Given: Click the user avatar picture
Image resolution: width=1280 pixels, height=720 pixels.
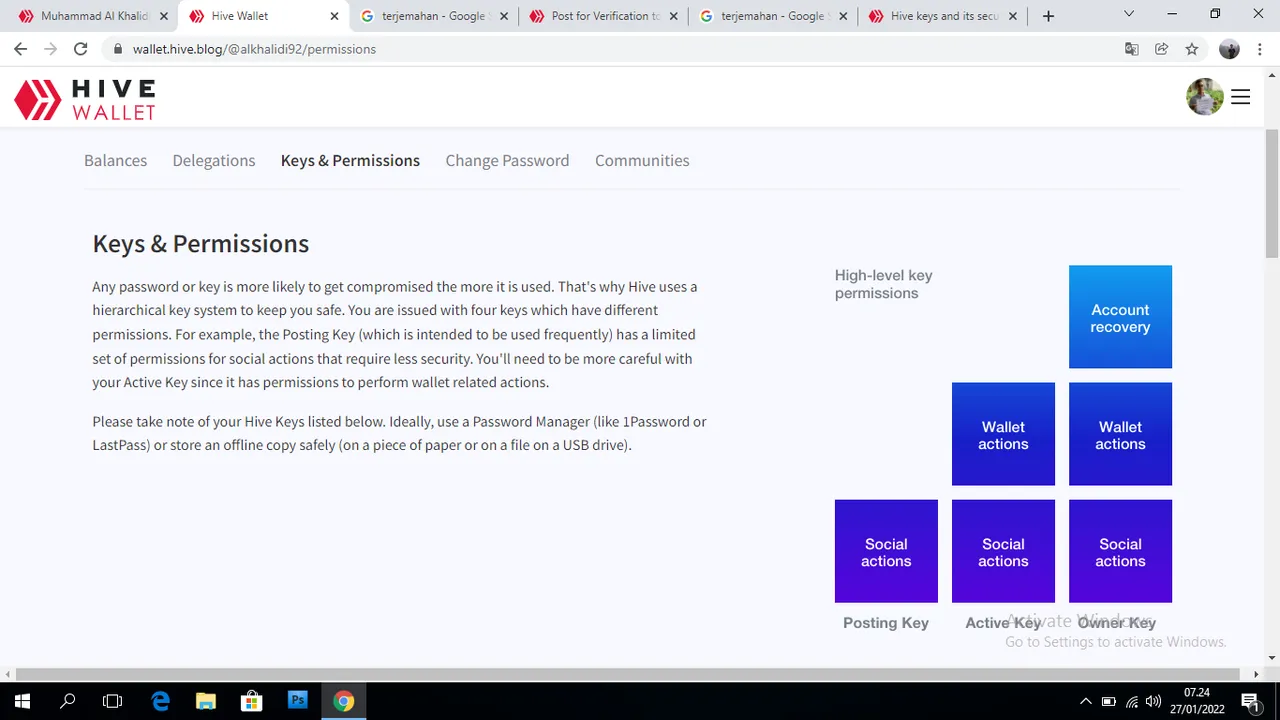Looking at the screenshot, I should coord(1205,97).
